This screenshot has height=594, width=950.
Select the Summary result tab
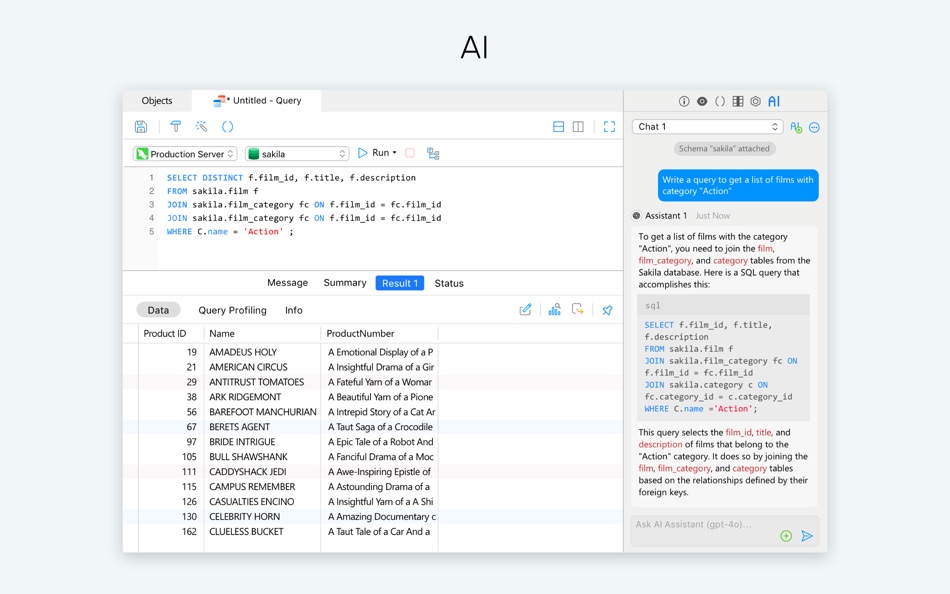point(345,282)
